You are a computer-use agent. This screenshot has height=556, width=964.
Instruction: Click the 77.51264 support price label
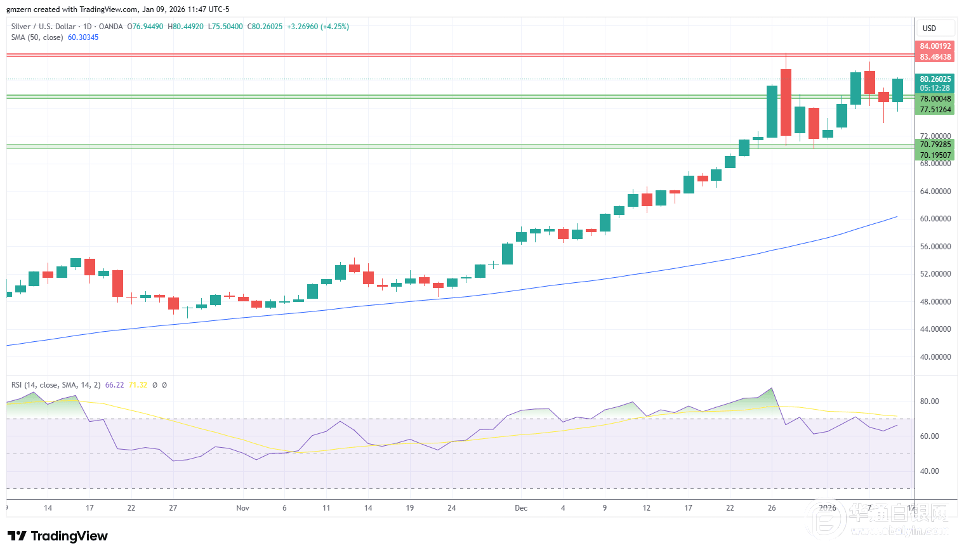(x=935, y=109)
